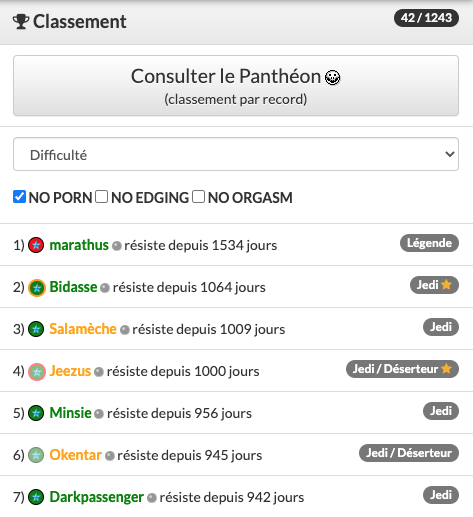Viewport: 473px width, 517px height.
Task: Open Darkpassenger's profile link
Action: 97,497
